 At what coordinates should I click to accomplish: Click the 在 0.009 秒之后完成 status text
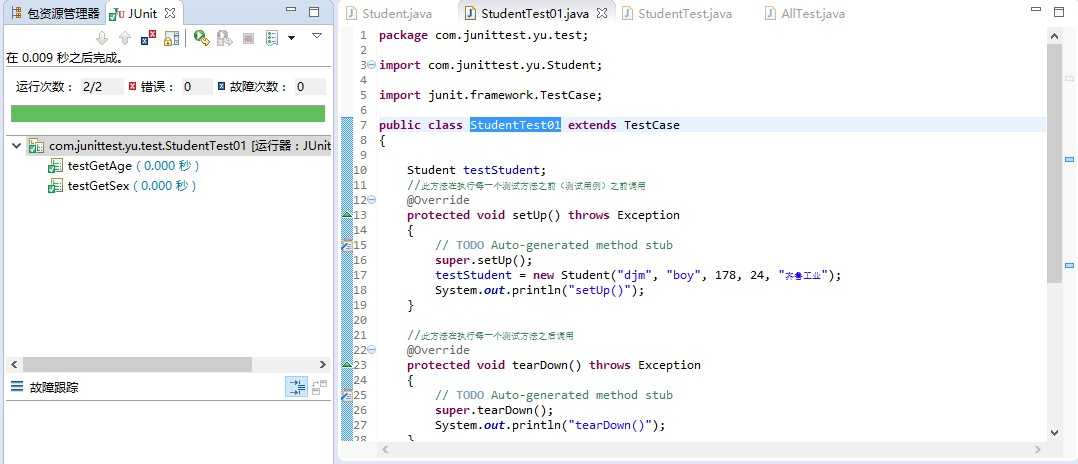[65, 58]
